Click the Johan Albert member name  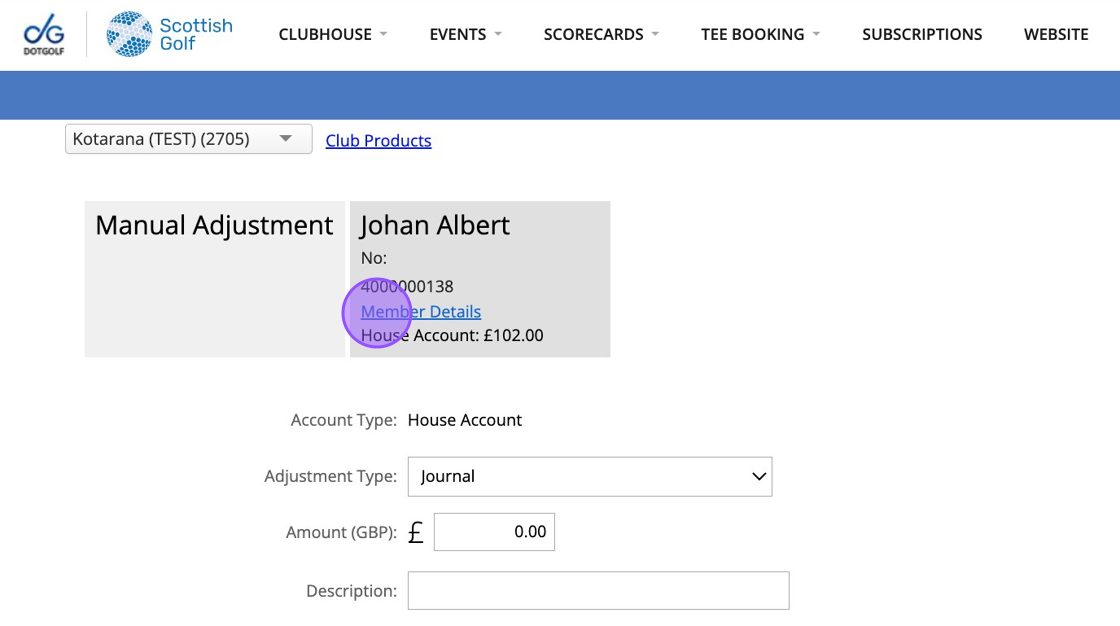435,225
